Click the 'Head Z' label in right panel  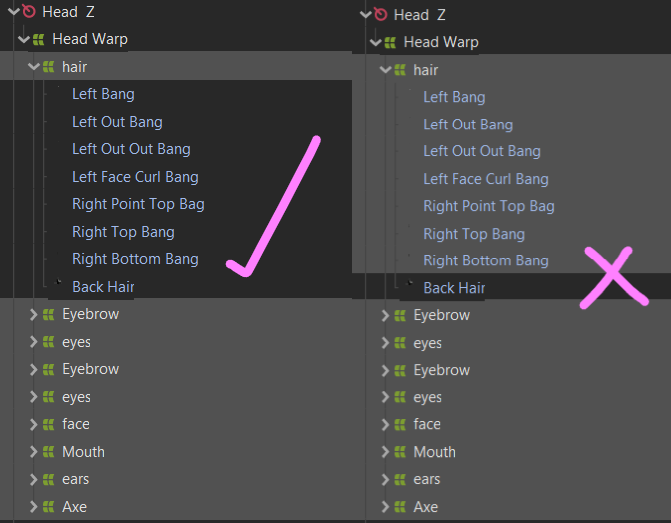click(420, 15)
